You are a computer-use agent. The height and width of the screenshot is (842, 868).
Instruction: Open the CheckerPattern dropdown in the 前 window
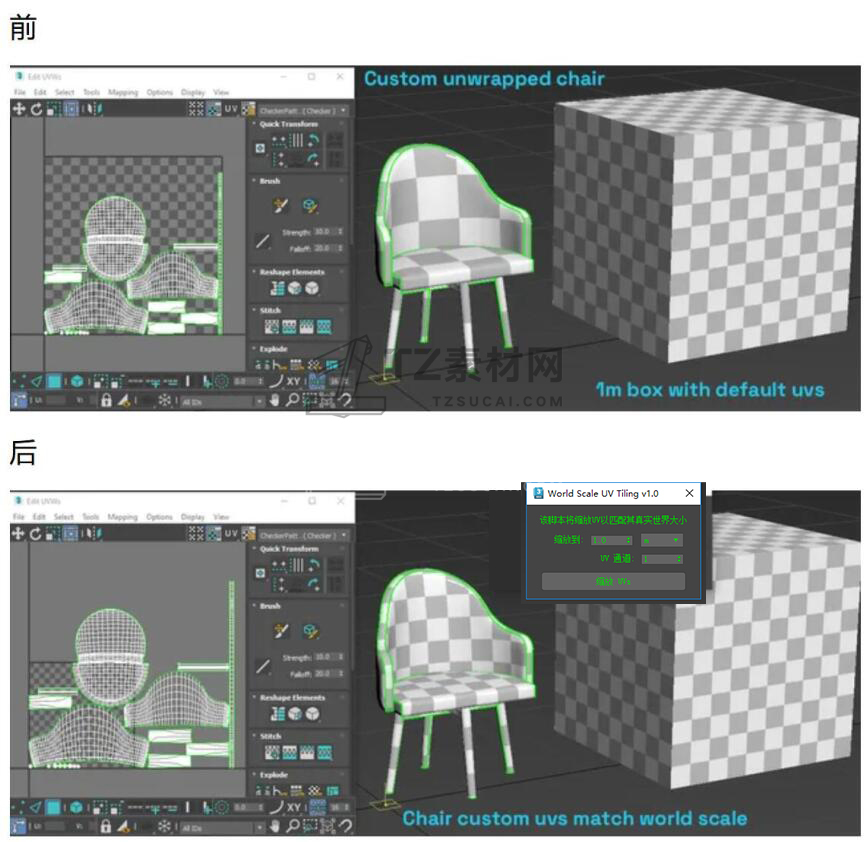pos(304,111)
